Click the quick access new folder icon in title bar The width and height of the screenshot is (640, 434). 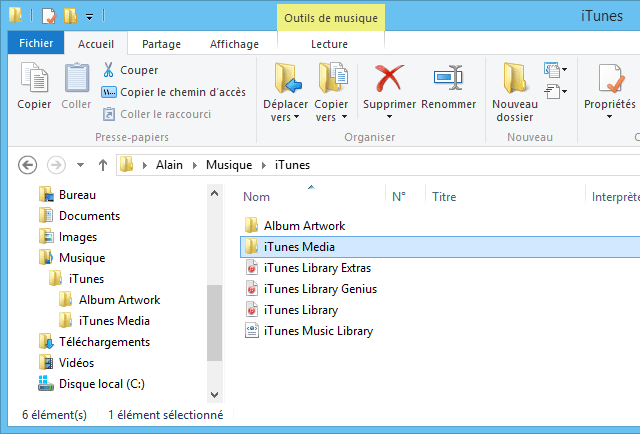pyautogui.click(x=71, y=16)
